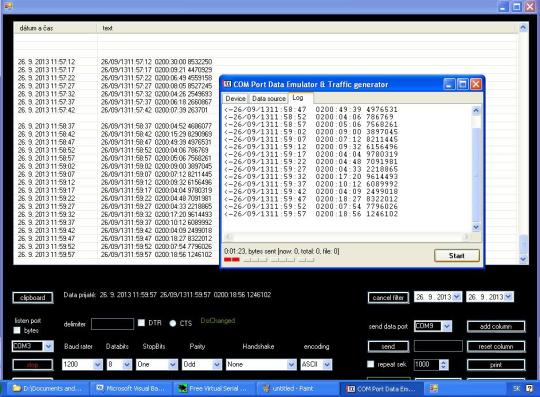Click the Start button in emulator
This screenshot has width=540, height=397.
[457, 255]
